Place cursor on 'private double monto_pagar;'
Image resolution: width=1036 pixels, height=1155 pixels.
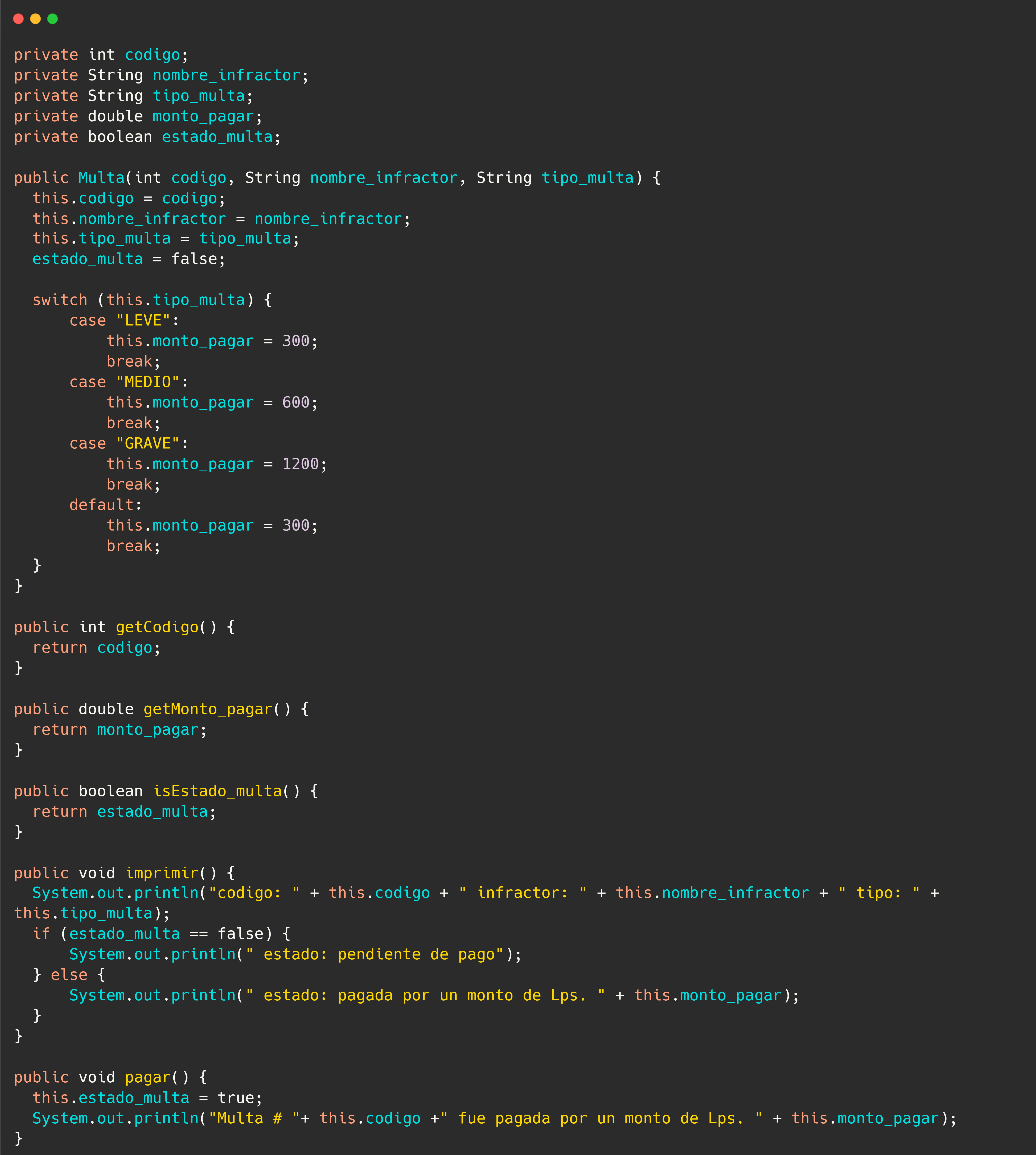click(x=138, y=117)
